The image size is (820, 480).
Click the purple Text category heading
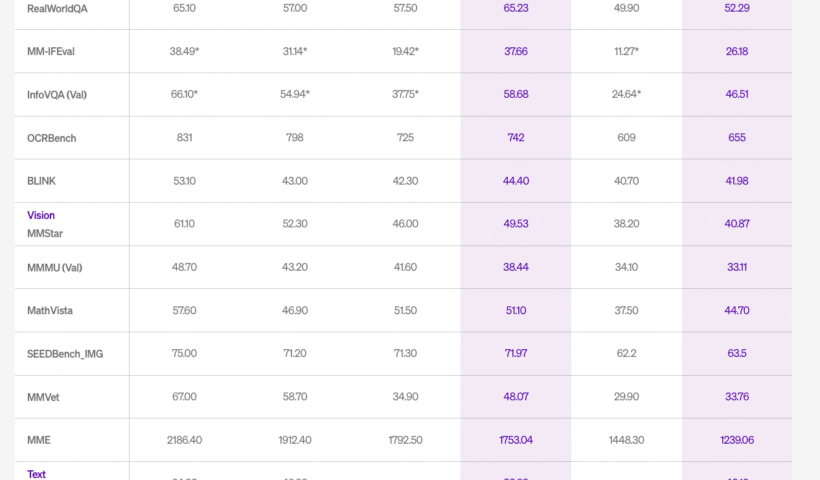click(36, 474)
